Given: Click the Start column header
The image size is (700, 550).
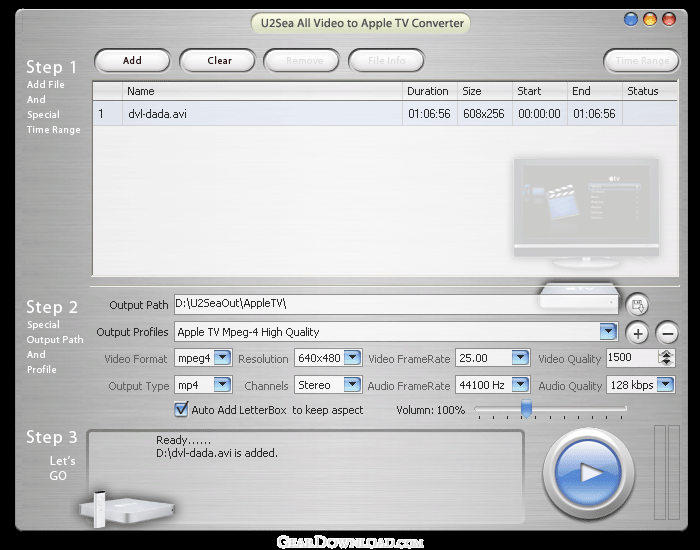Looking at the screenshot, I should [x=540, y=91].
